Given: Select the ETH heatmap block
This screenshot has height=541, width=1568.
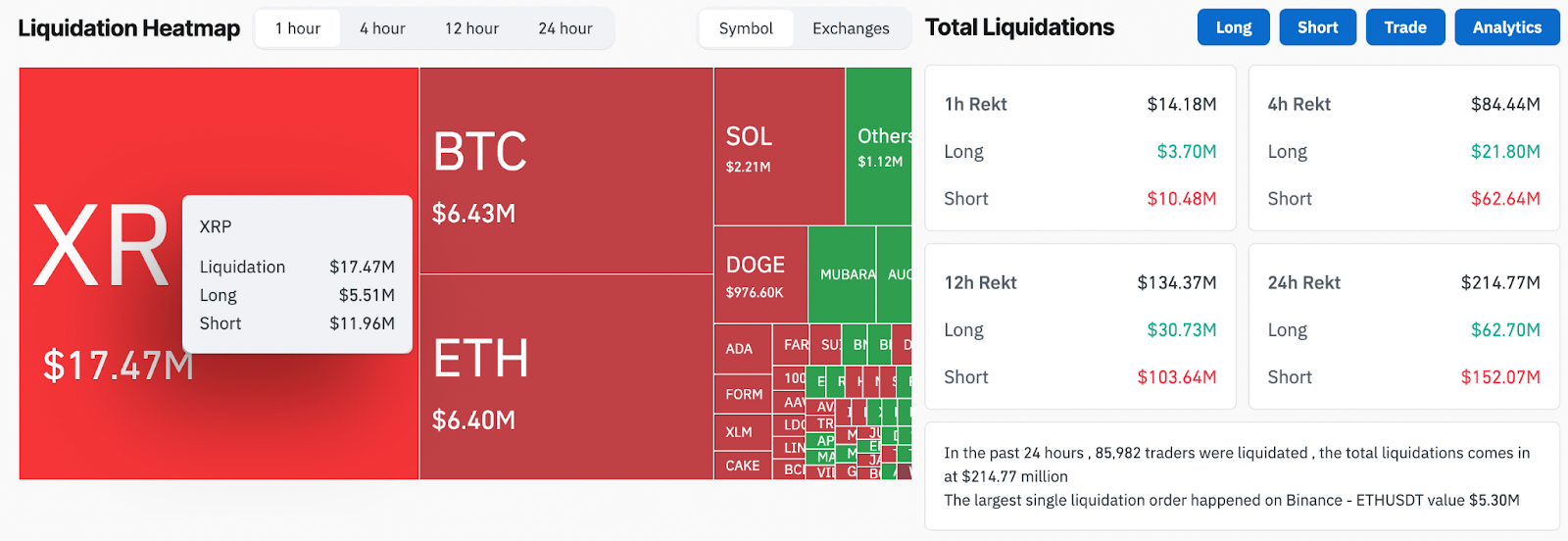Looking at the screenshot, I should coord(565,376).
